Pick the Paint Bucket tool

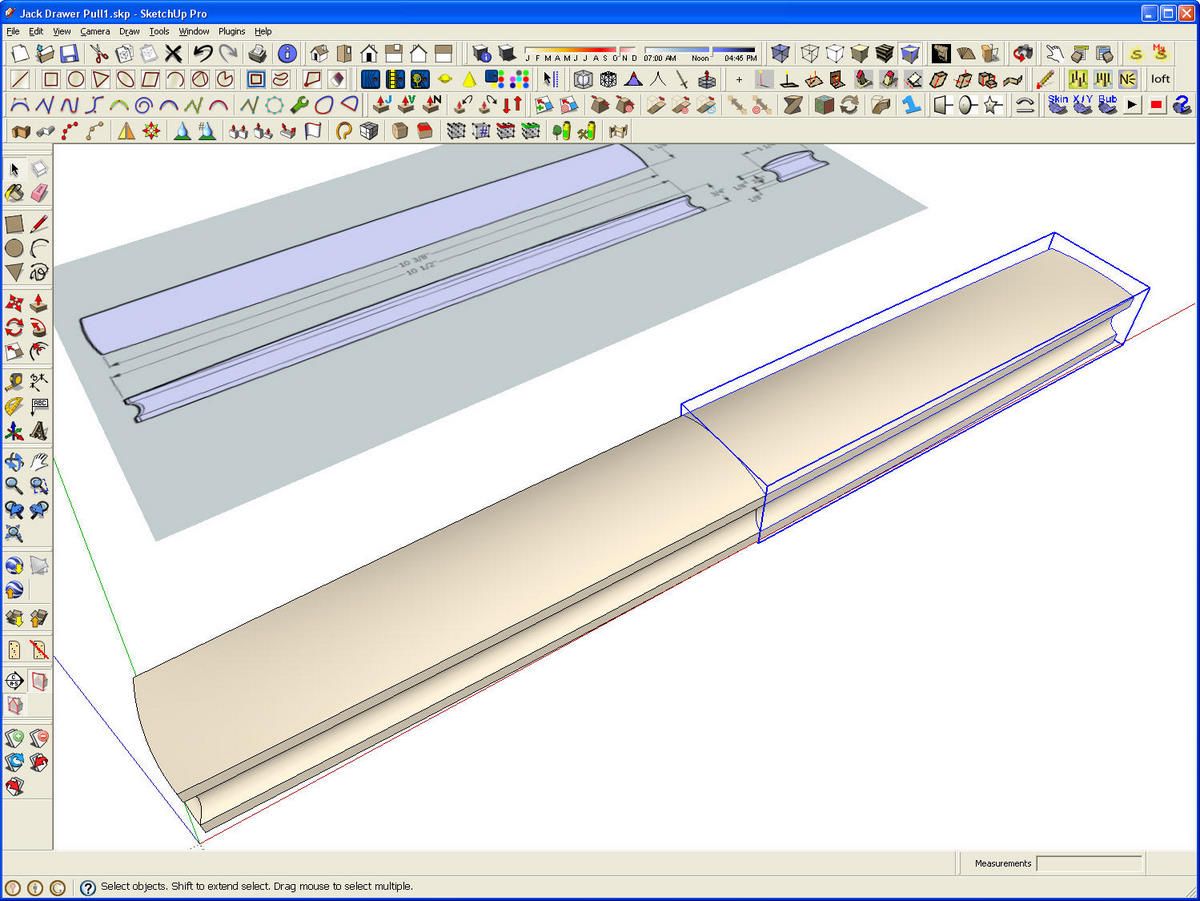15,193
